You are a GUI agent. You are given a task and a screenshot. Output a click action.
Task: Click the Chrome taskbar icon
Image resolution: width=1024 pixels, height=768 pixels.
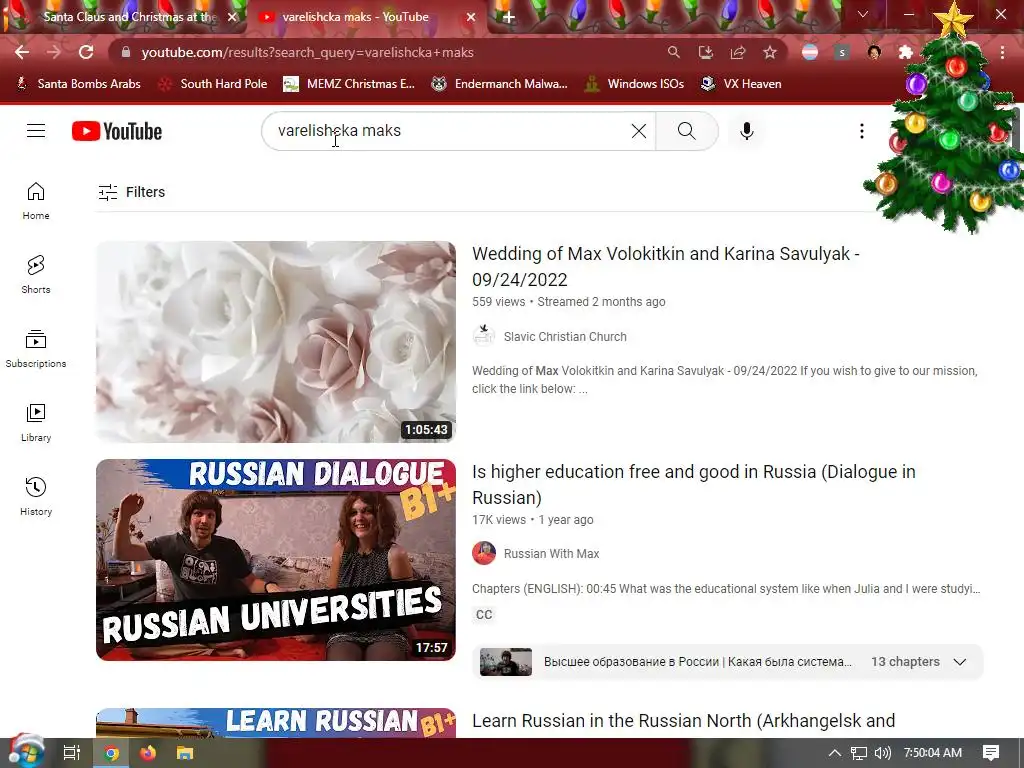coord(112,753)
